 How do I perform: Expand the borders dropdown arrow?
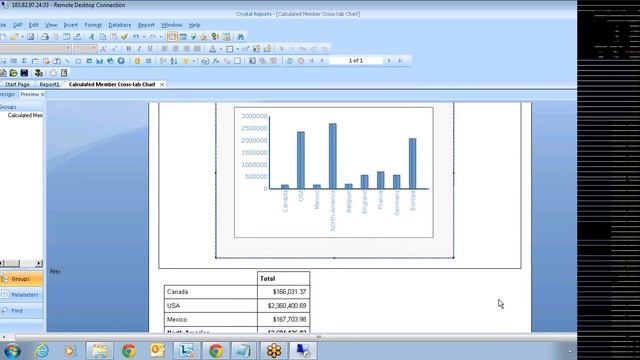pos(238,49)
